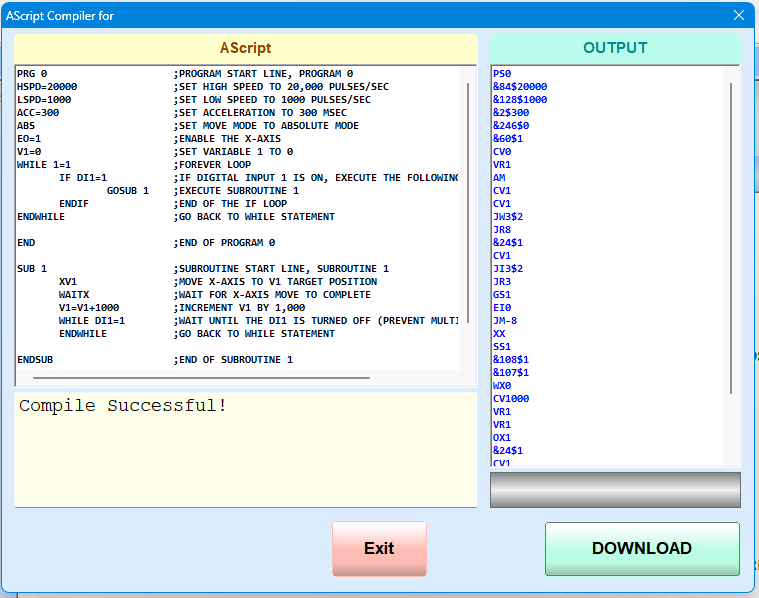Screen dimensions: 759x598
Task: Click the CV0 output line
Action: click(502, 152)
